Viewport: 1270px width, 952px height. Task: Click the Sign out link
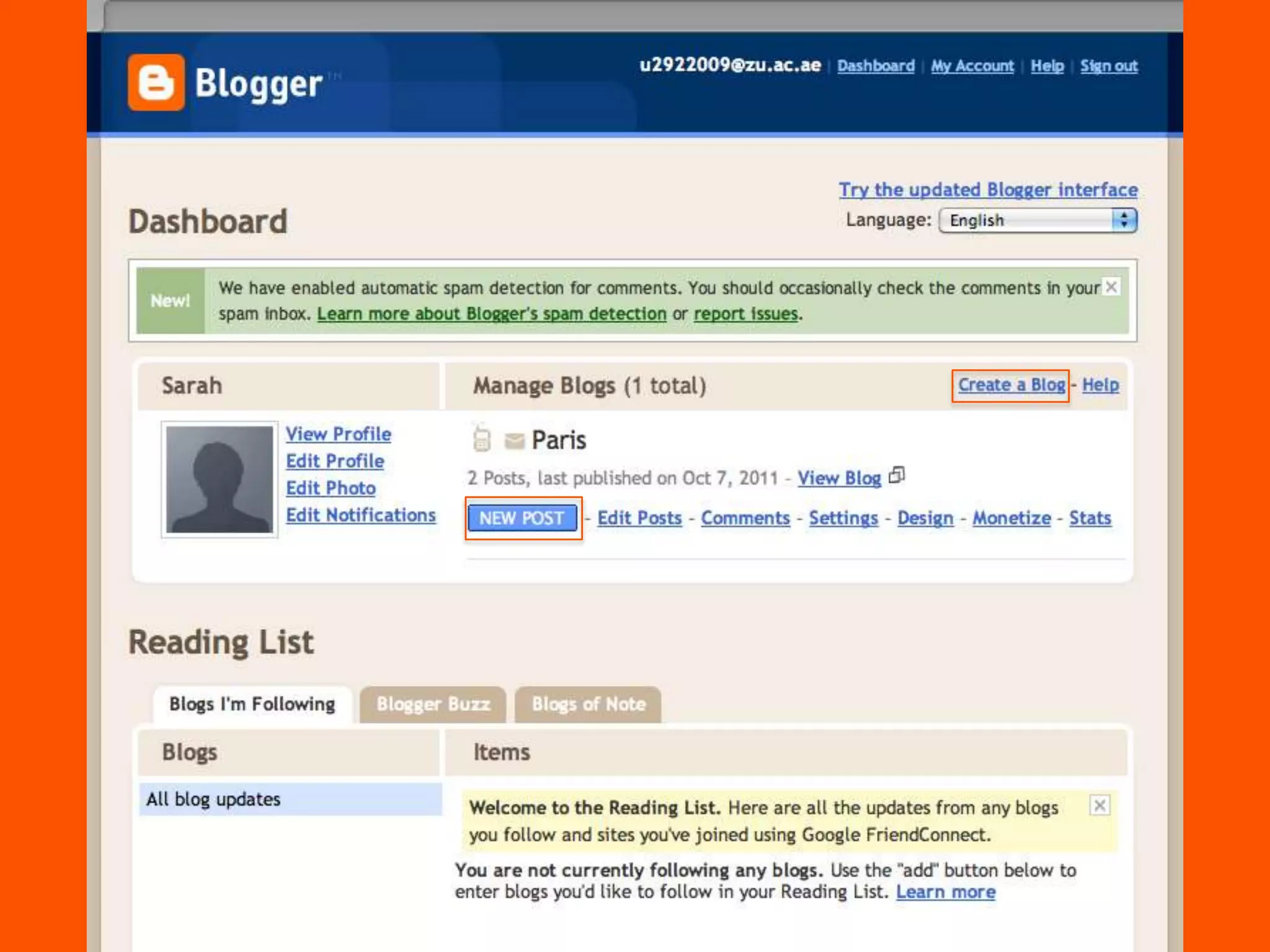coord(1108,66)
